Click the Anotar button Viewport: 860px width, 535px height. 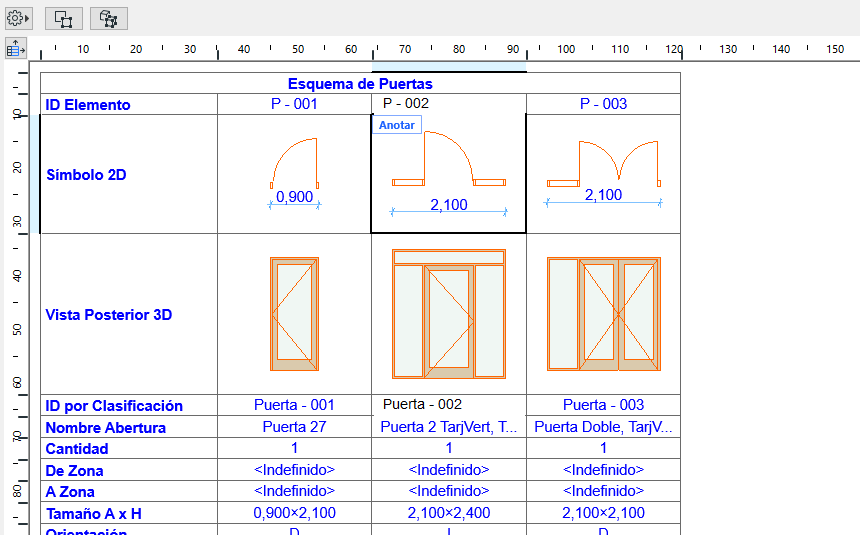(397, 125)
